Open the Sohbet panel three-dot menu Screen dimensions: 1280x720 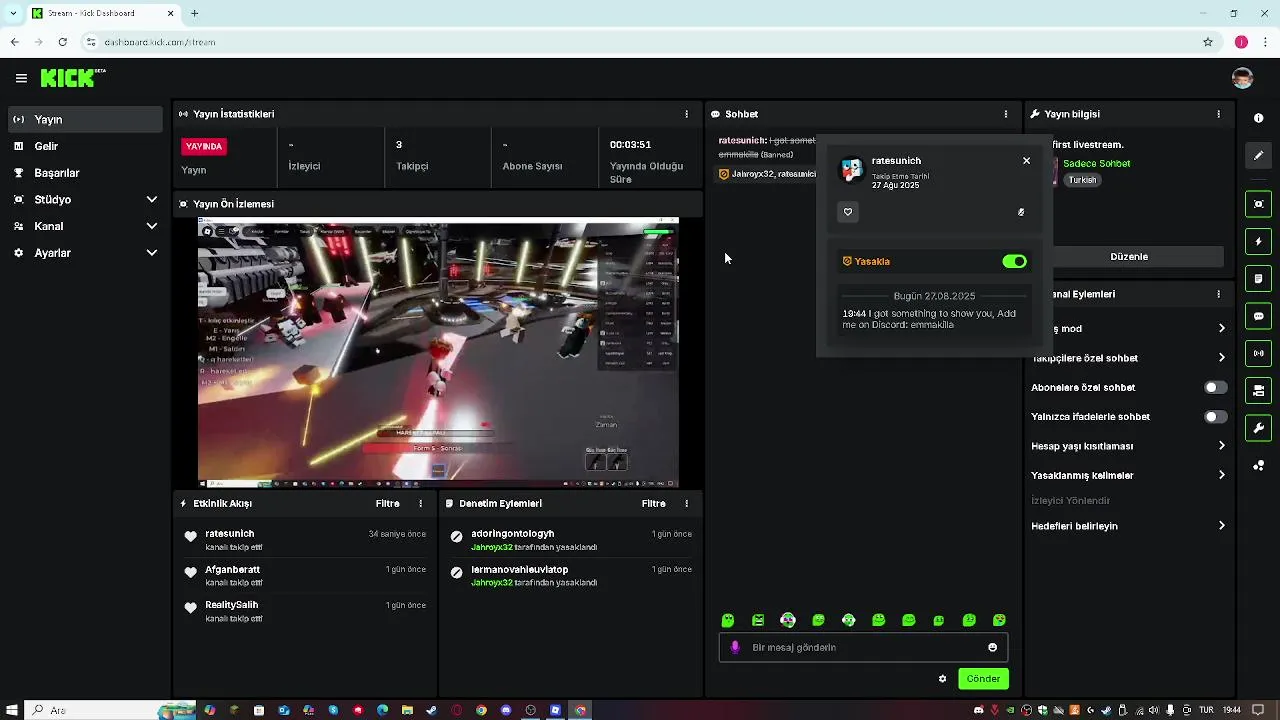1006,114
